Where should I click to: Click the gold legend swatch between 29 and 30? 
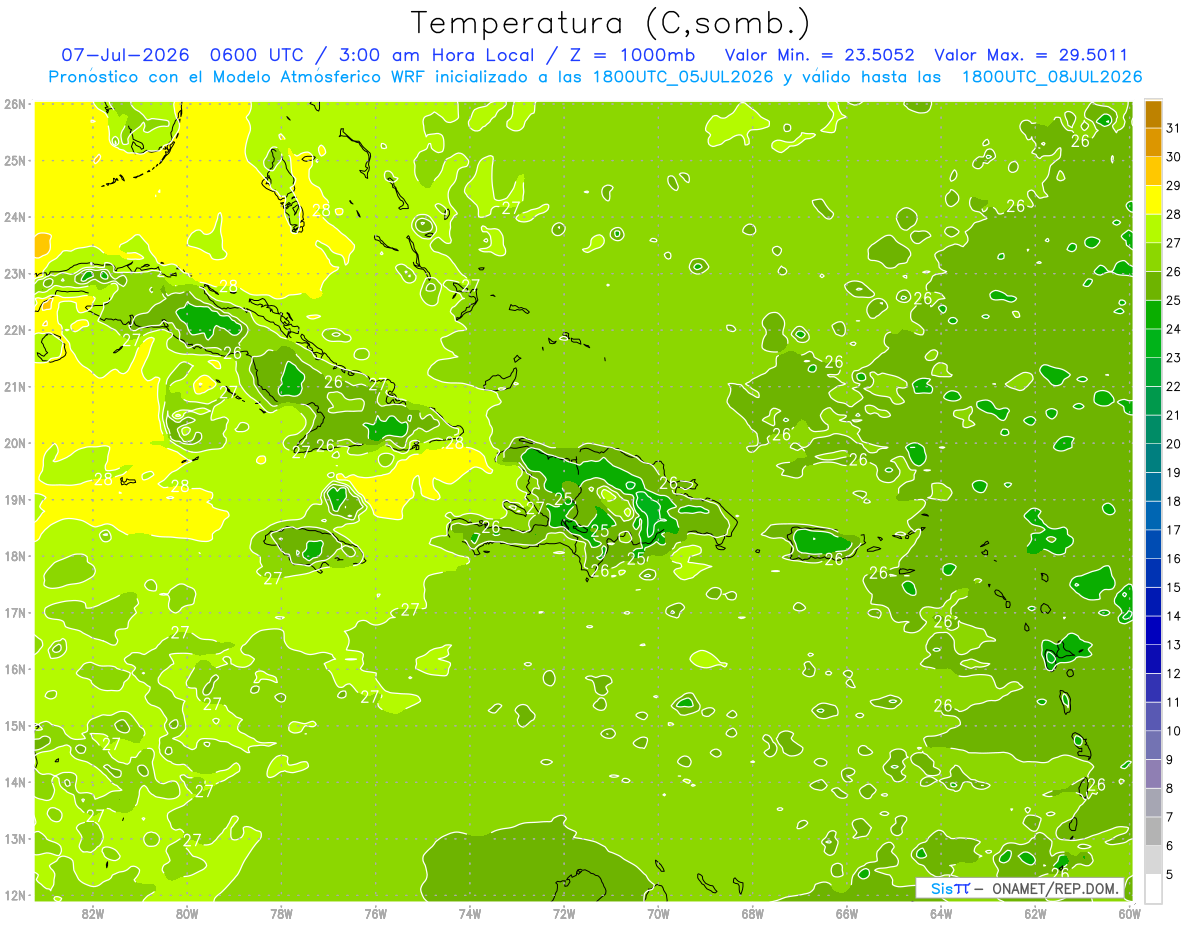tap(1153, 171)
